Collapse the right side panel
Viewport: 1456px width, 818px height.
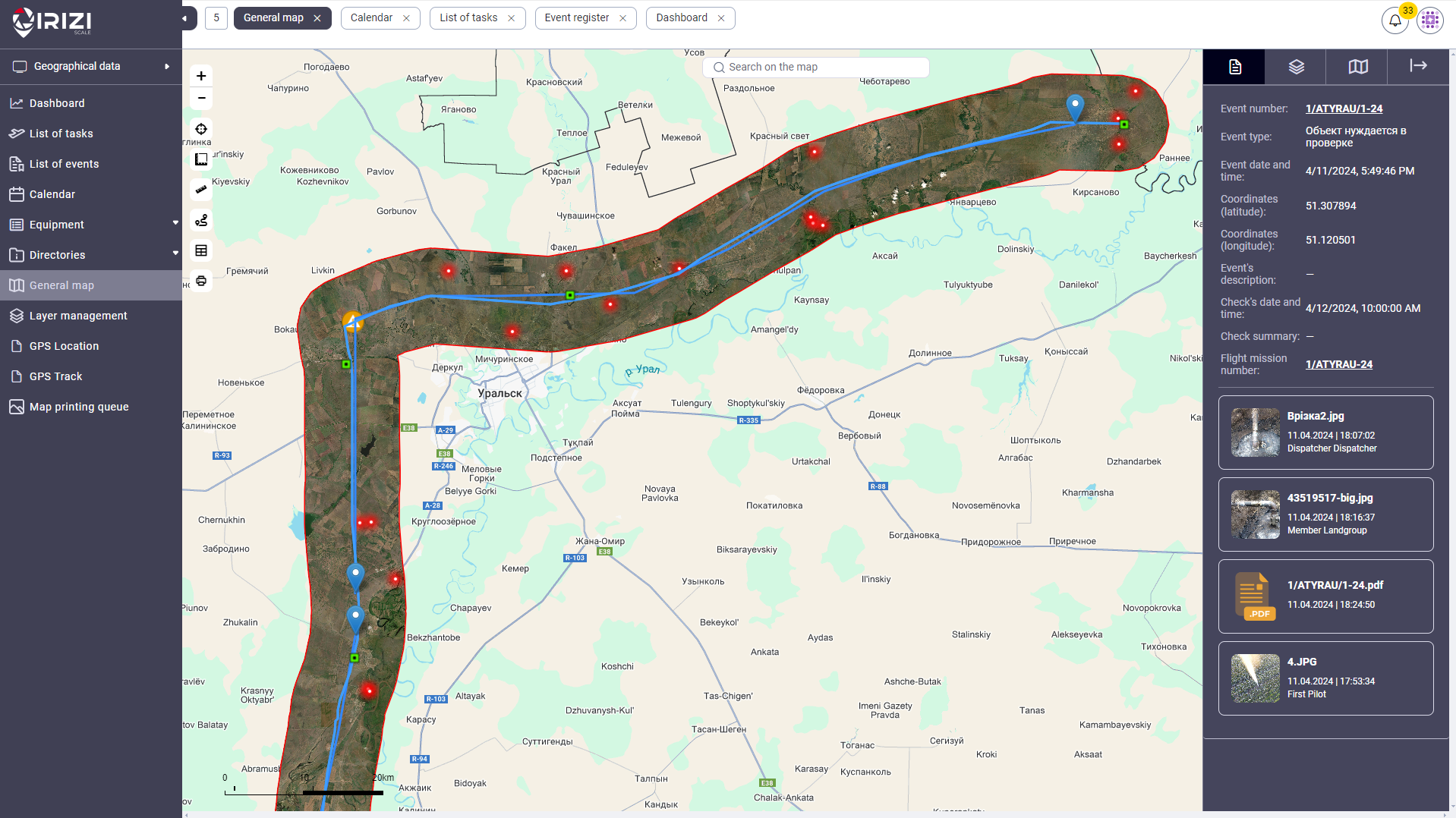tap(1418, 66)
